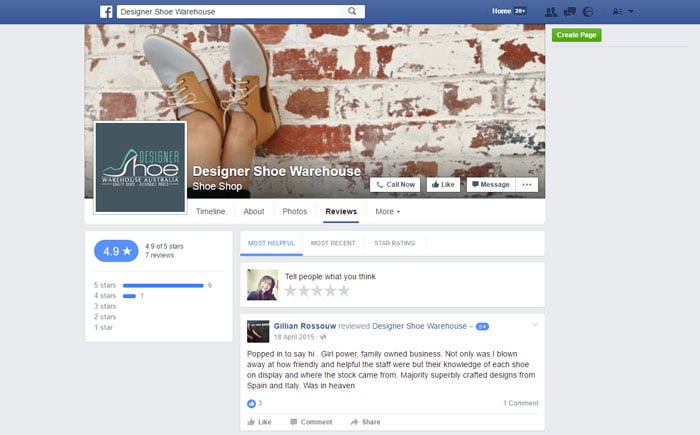
Task: Select the Reviews tab
Action: (341, 211)
